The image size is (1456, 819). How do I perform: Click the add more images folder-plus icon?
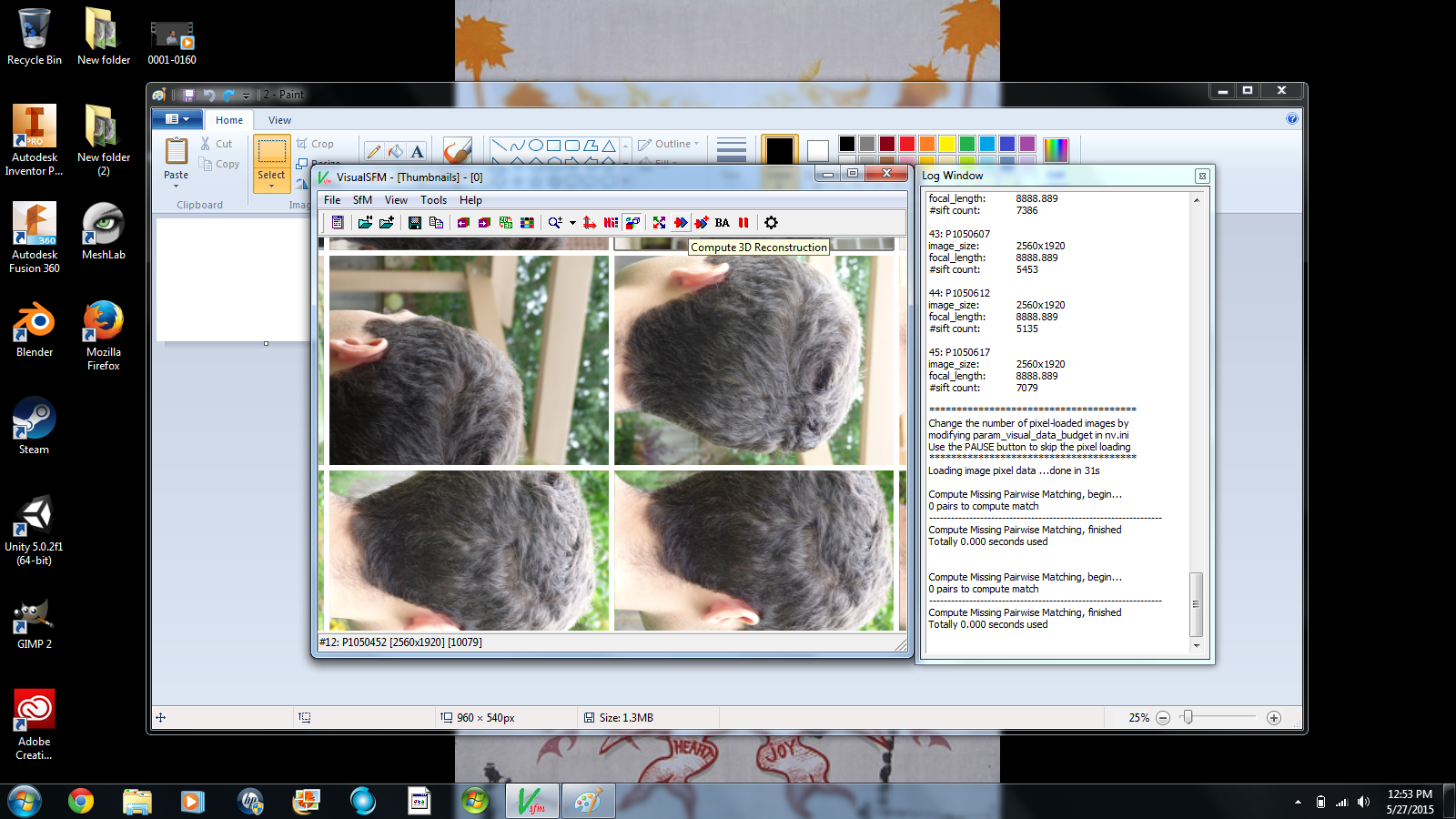tap(387, 223)
